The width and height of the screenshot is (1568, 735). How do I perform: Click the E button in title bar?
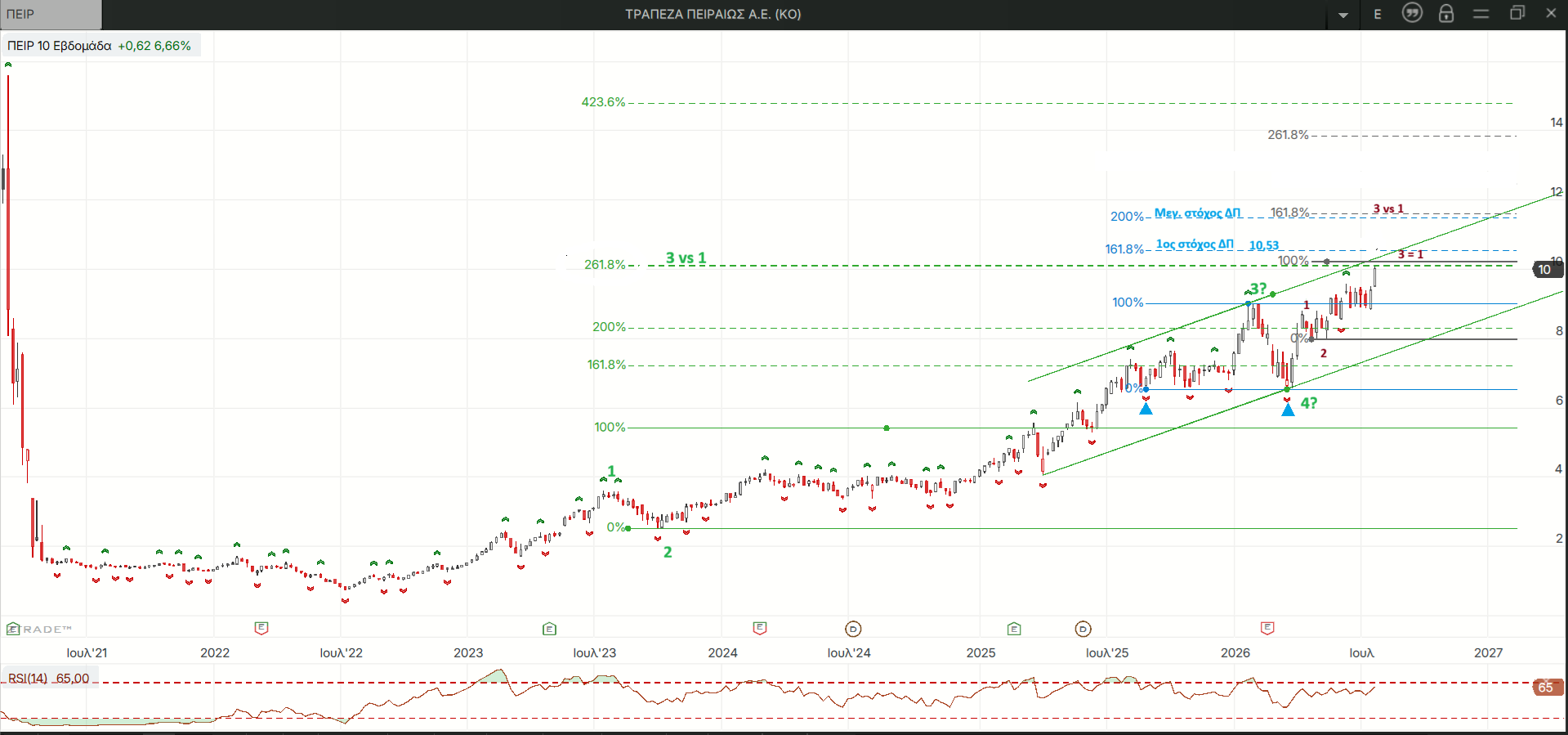click(x=1378, y=14)
